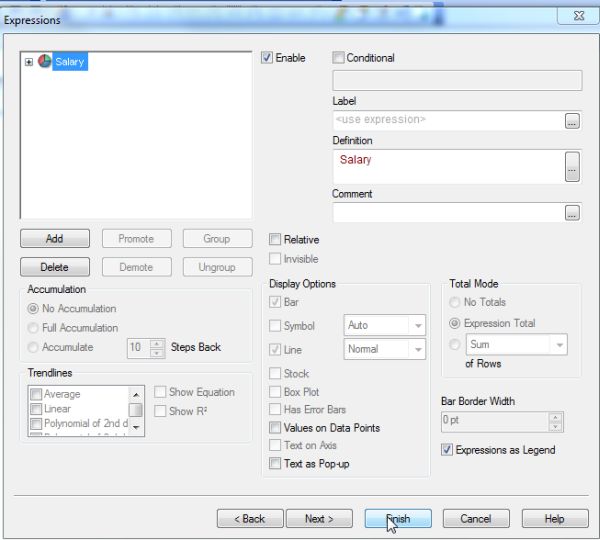600x540 pixels.
Task: Toggle Has Error Bars checkbox
Action: tap(275, 409)
